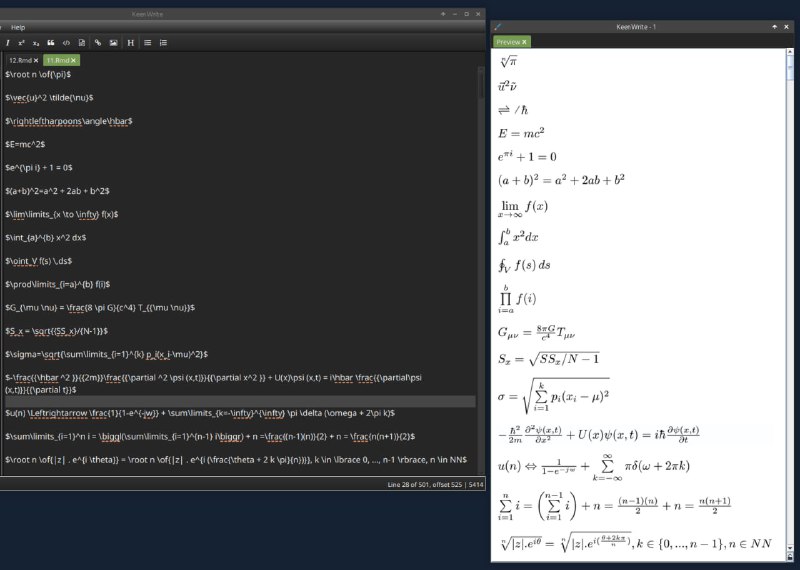Insert fenced code block icon

pyautogui.click(x=82, y=43)
